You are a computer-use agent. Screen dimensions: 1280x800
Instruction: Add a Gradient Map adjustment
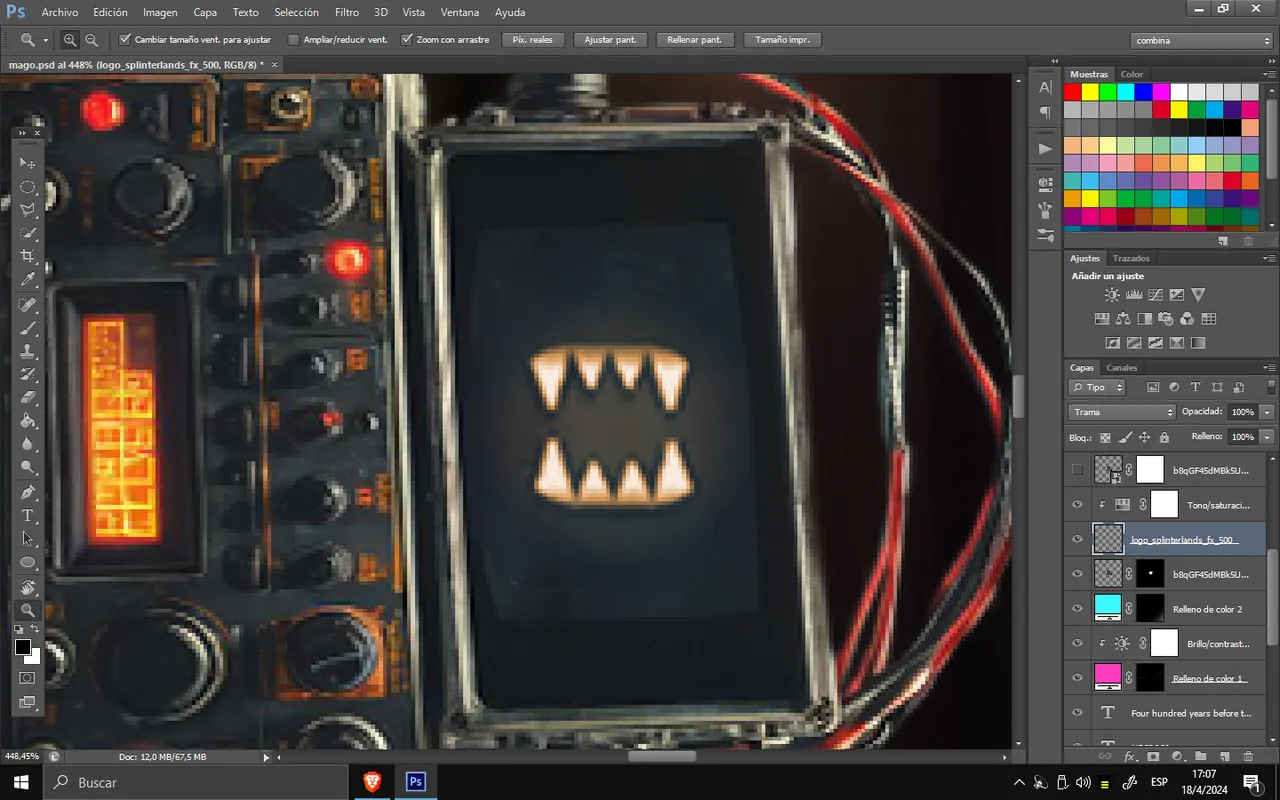coord(1198,343)
